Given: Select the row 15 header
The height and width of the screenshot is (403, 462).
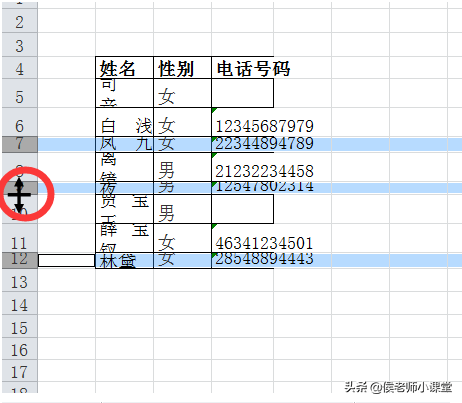Looking at the screenshot, I should 20,326.
